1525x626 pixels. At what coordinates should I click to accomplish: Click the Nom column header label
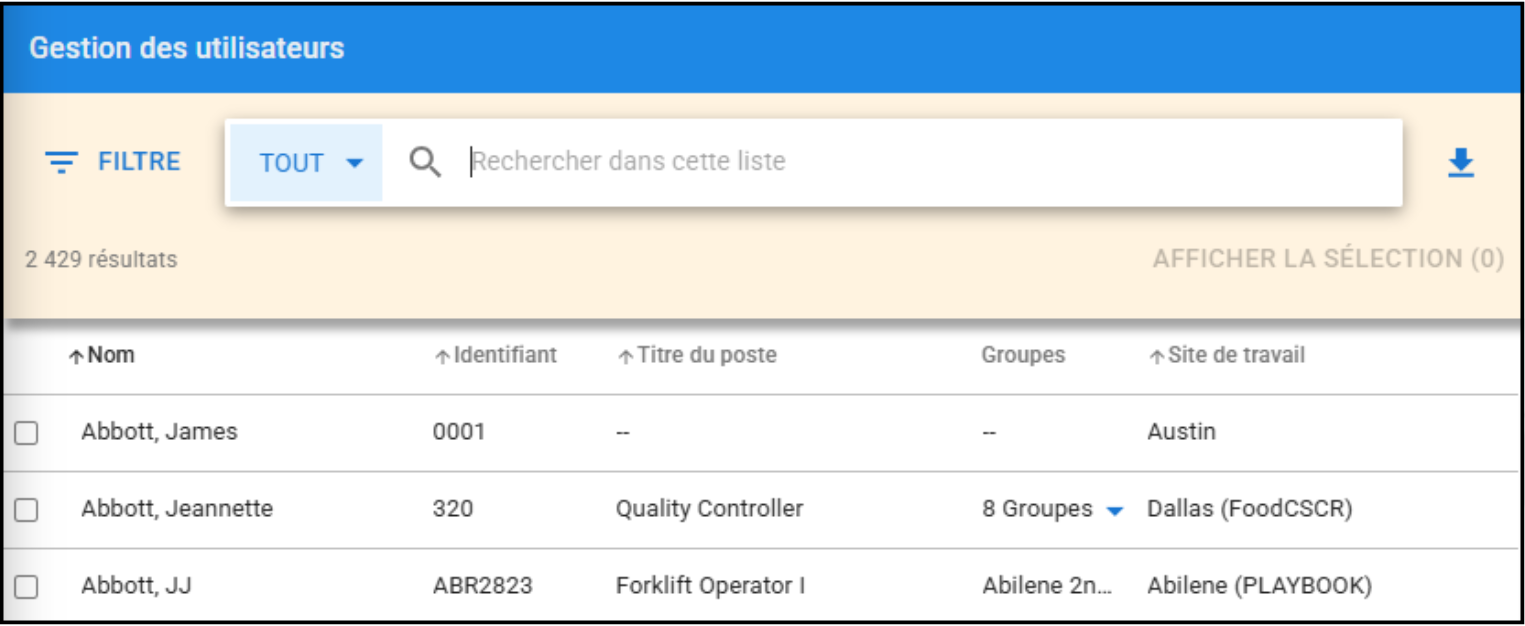pyautogui.click(x=111, y=355)
